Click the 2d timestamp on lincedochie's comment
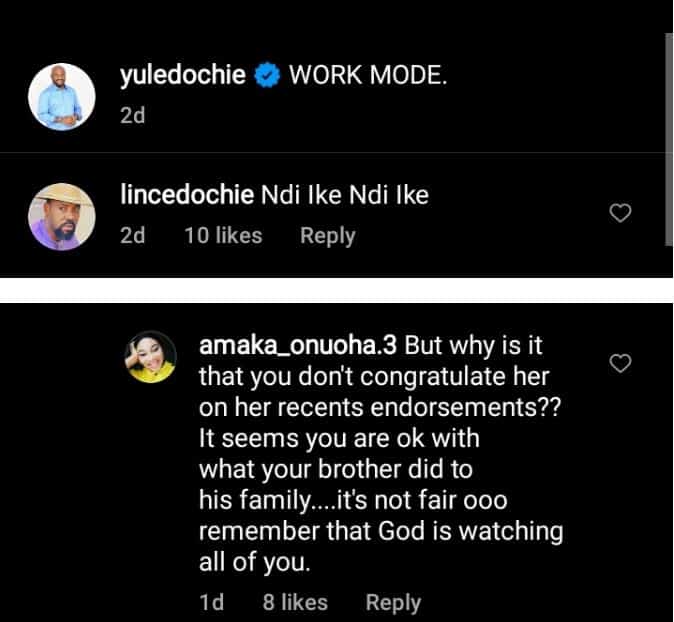The image size is (674, 622). pyautogui.click(x=132, y=236)
